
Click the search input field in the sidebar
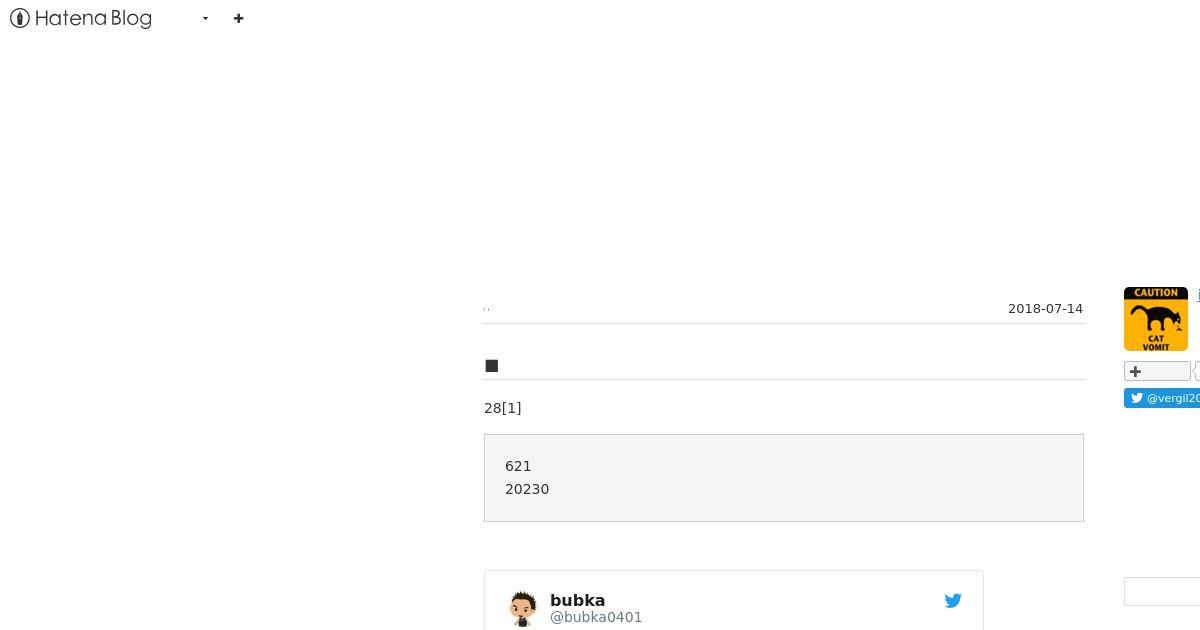pyautogui.click(x=1162, y=591)
